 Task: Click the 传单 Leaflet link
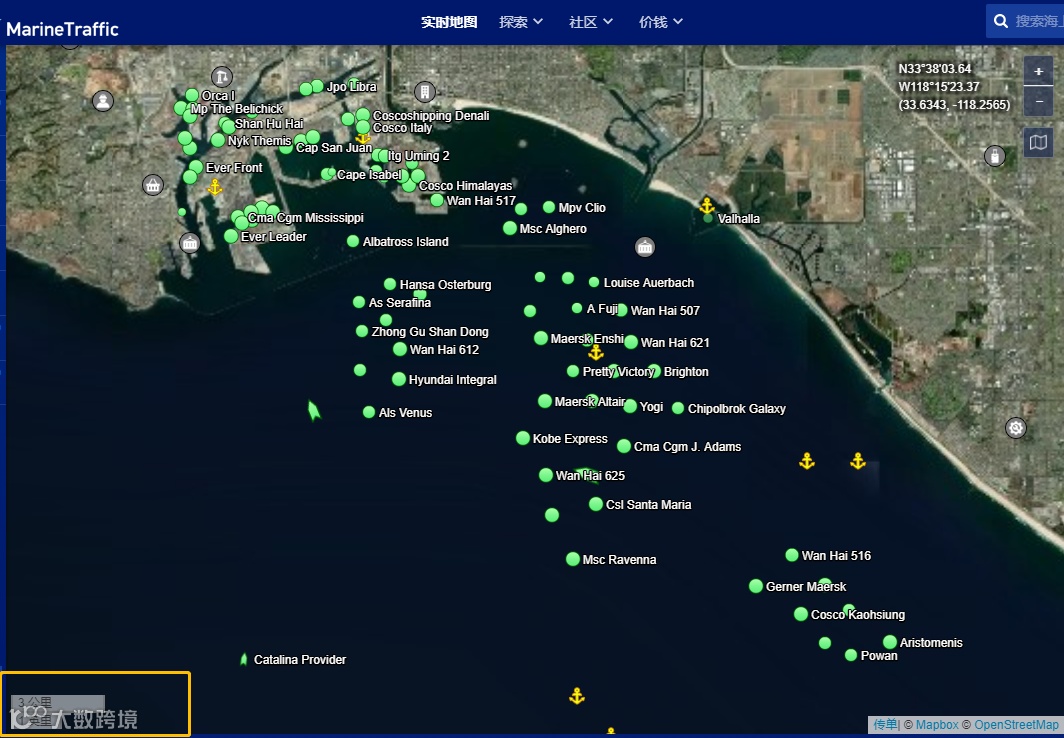(885, 725)
